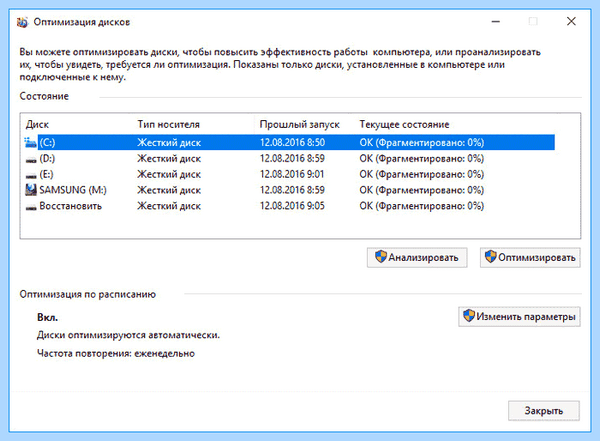Select the (D:) drive icon
600x441 pixels.
coord(31,159)
